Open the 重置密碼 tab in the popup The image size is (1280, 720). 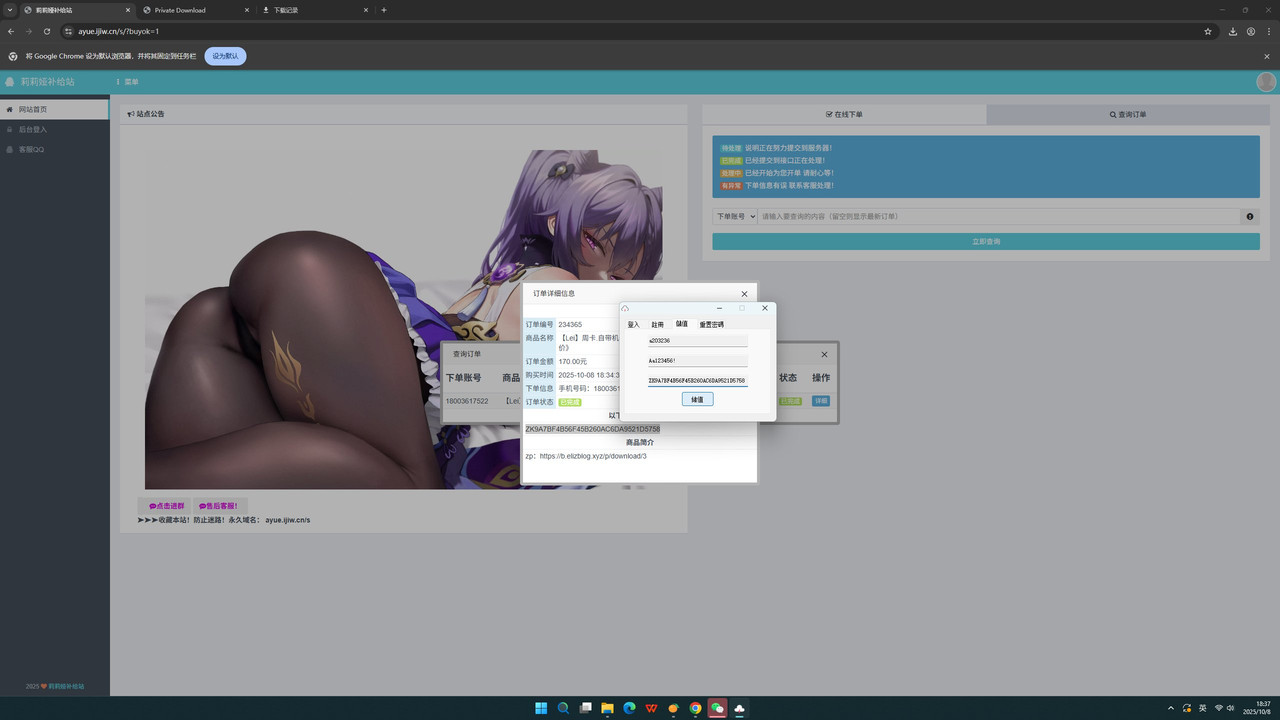click(712, 324)
